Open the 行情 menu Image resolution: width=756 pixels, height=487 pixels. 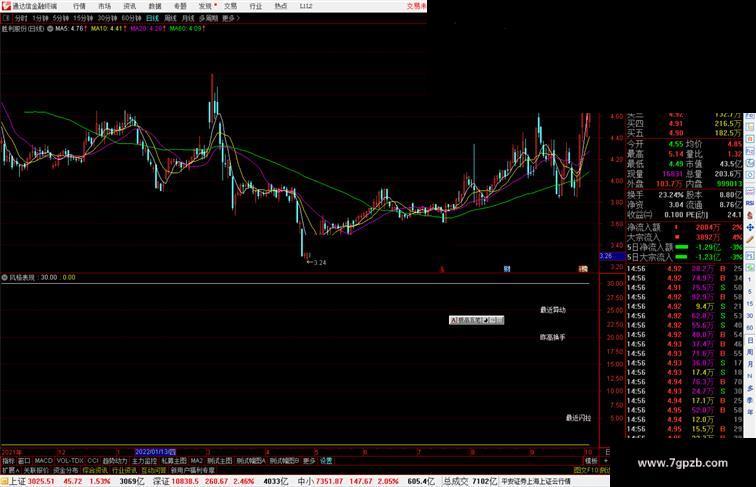tap(80, 6)
